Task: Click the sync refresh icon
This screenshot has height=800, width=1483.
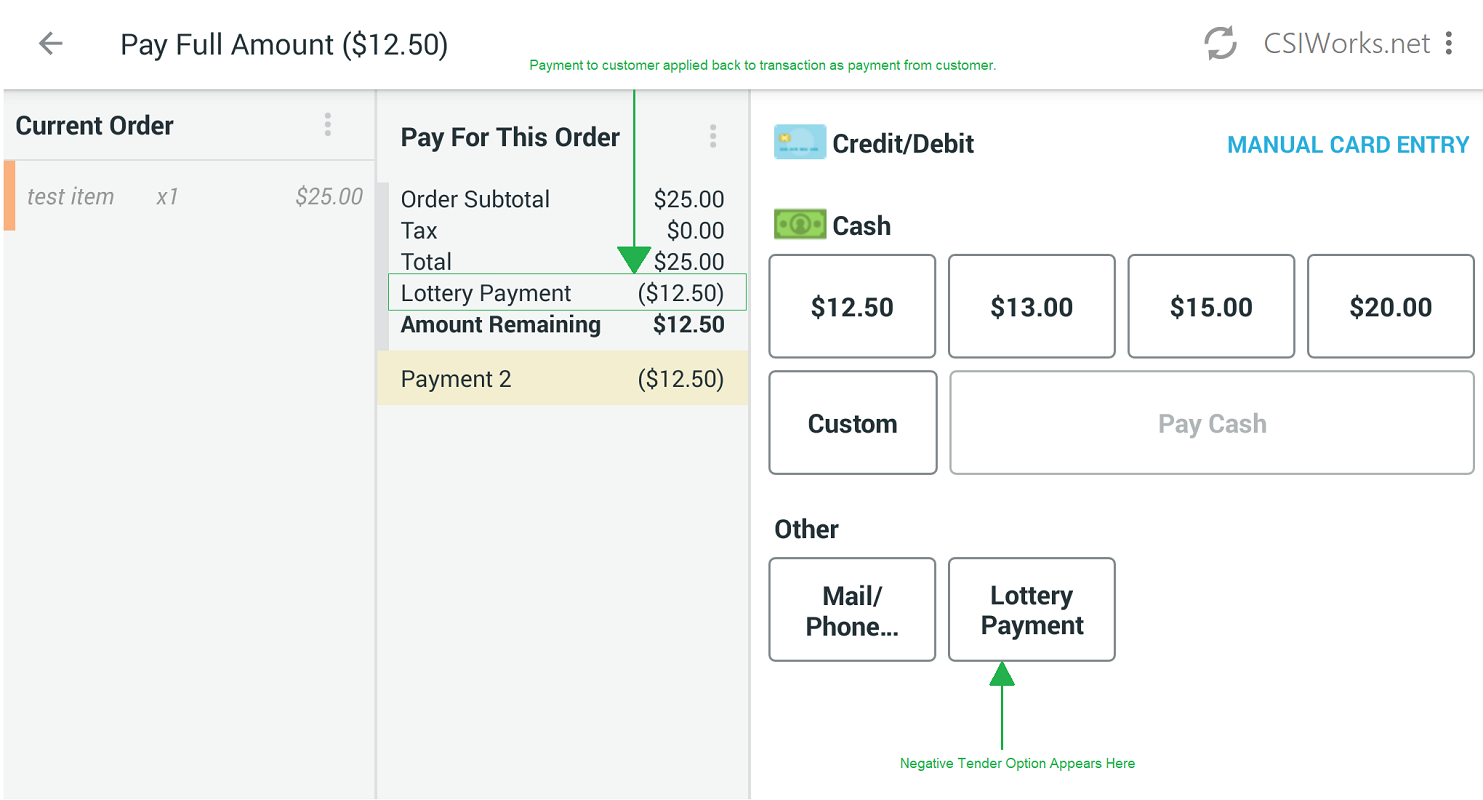Action: 1220,44
